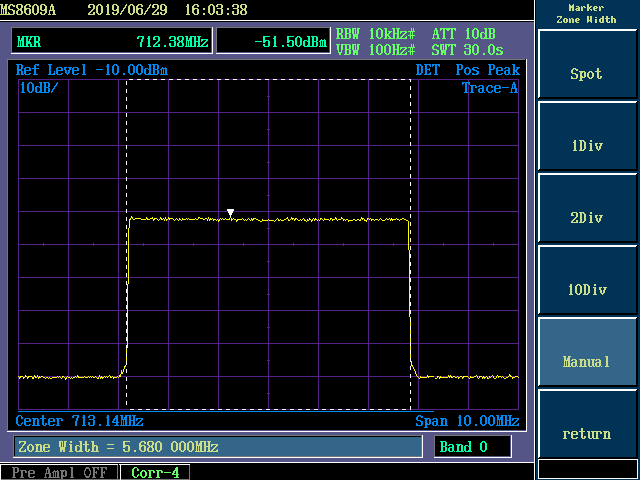Choose the 1Div zone width softkey

587,136
